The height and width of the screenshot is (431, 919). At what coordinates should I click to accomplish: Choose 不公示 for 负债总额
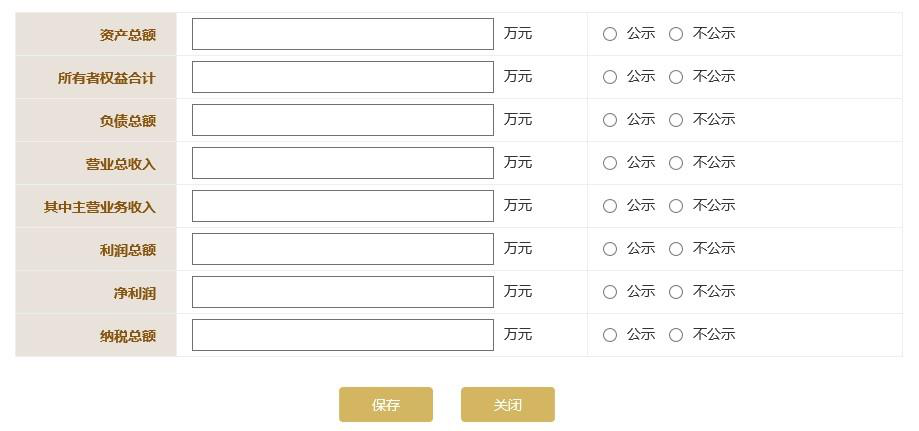(676, 120)
